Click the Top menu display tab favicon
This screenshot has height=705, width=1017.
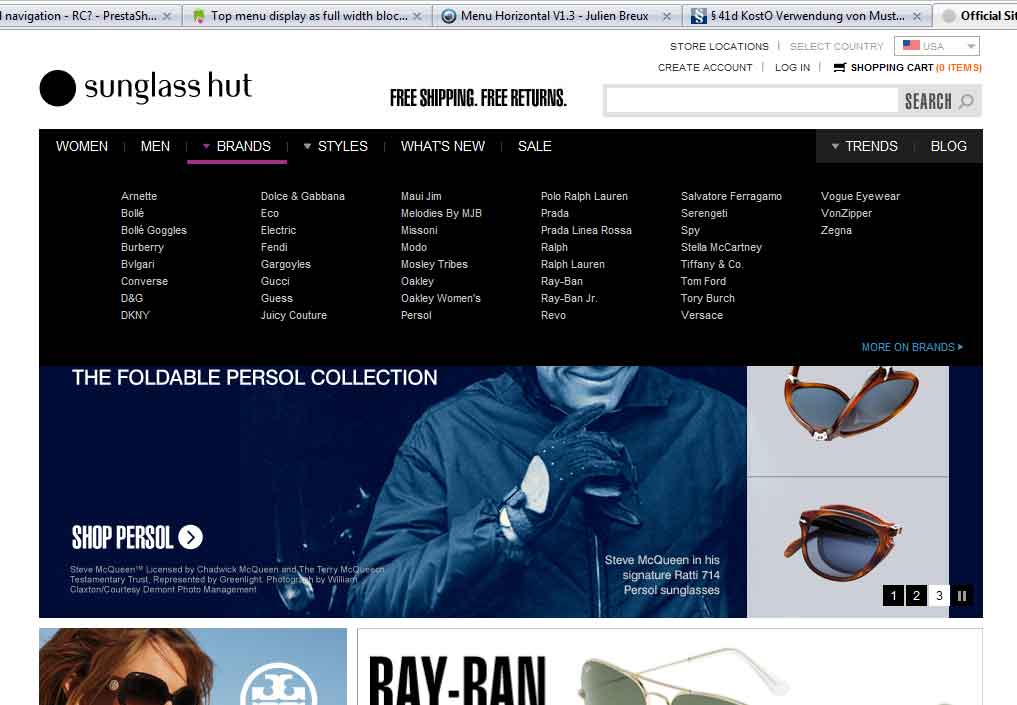pos(199,16)
